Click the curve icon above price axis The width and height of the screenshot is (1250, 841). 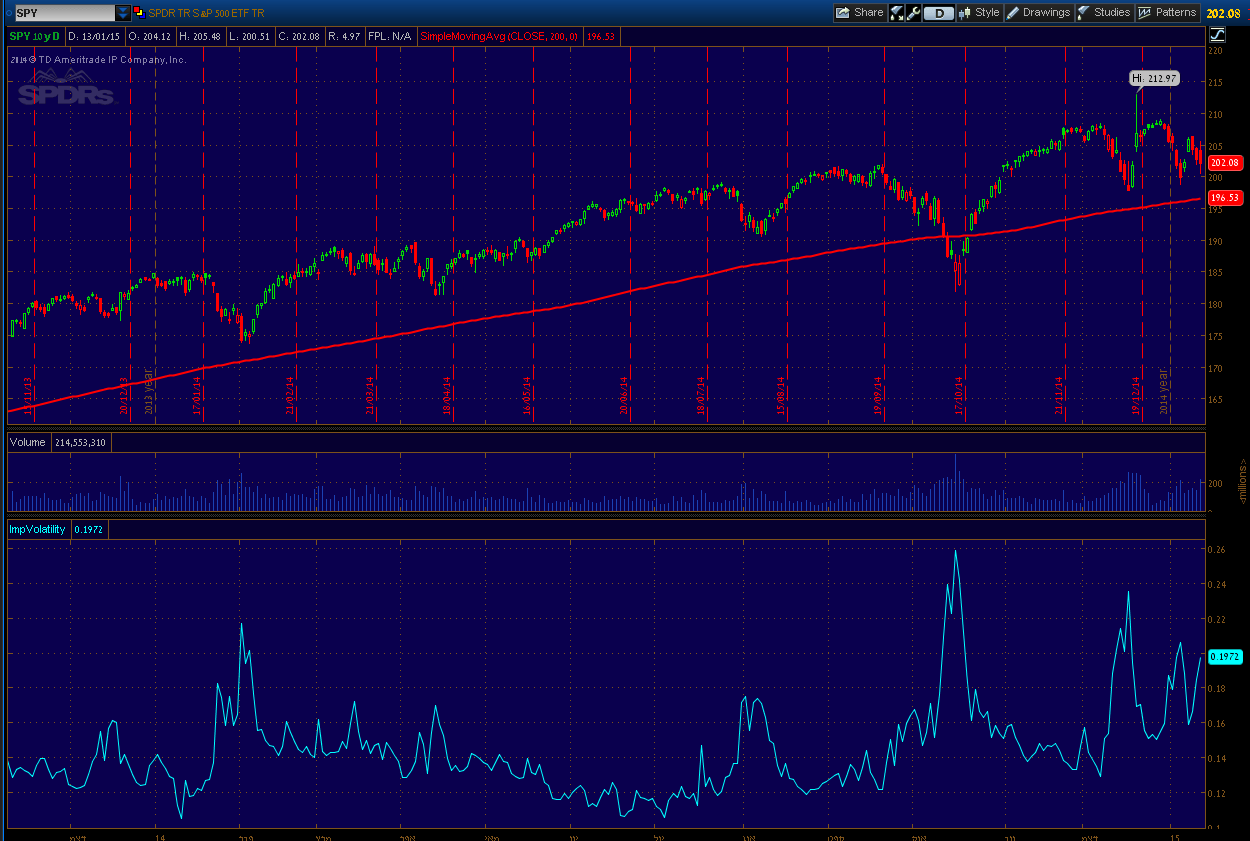pos(1217,34)
